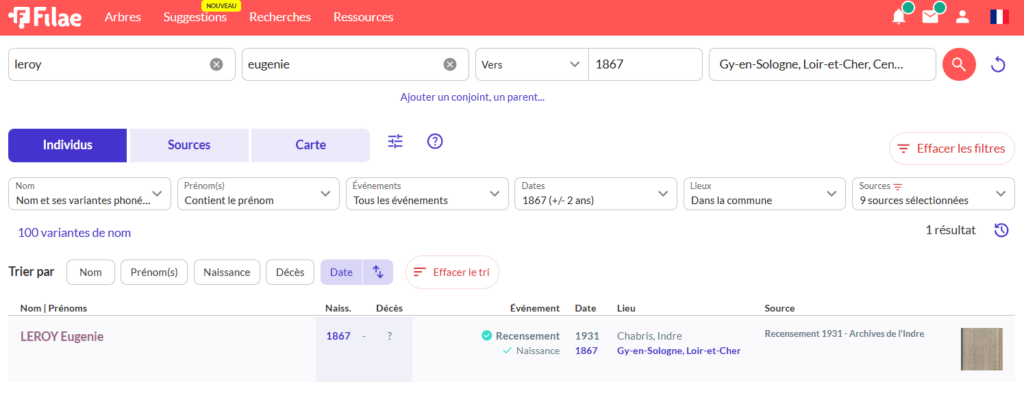This screenshot has width=1024, height=404.
Task: Sort results by Date
Action: click(341, 272)
